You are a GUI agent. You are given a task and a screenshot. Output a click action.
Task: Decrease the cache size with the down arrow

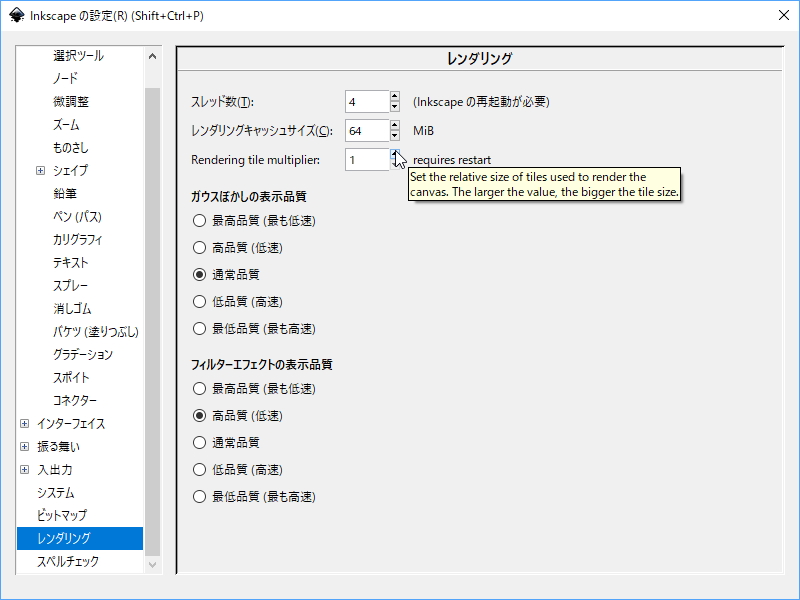click(394, 136)
